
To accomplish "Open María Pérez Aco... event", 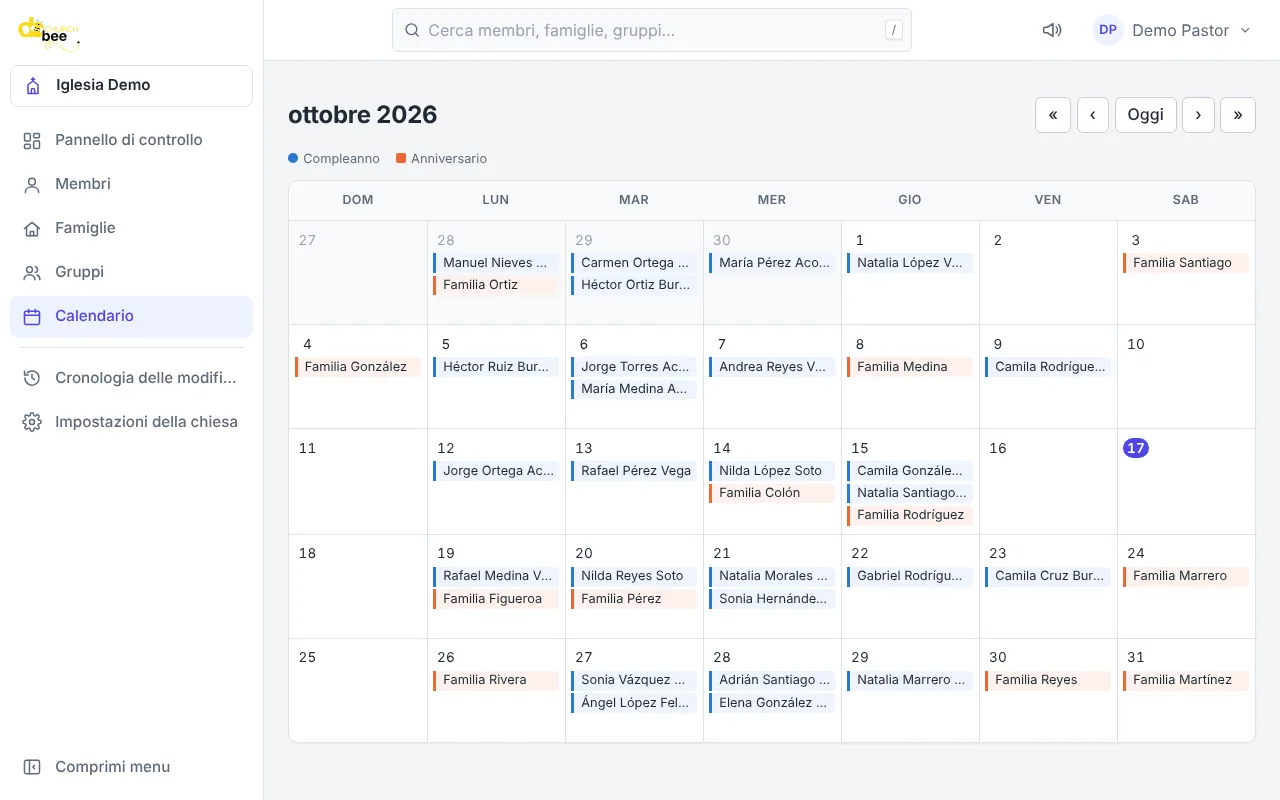I will point(772,263).
